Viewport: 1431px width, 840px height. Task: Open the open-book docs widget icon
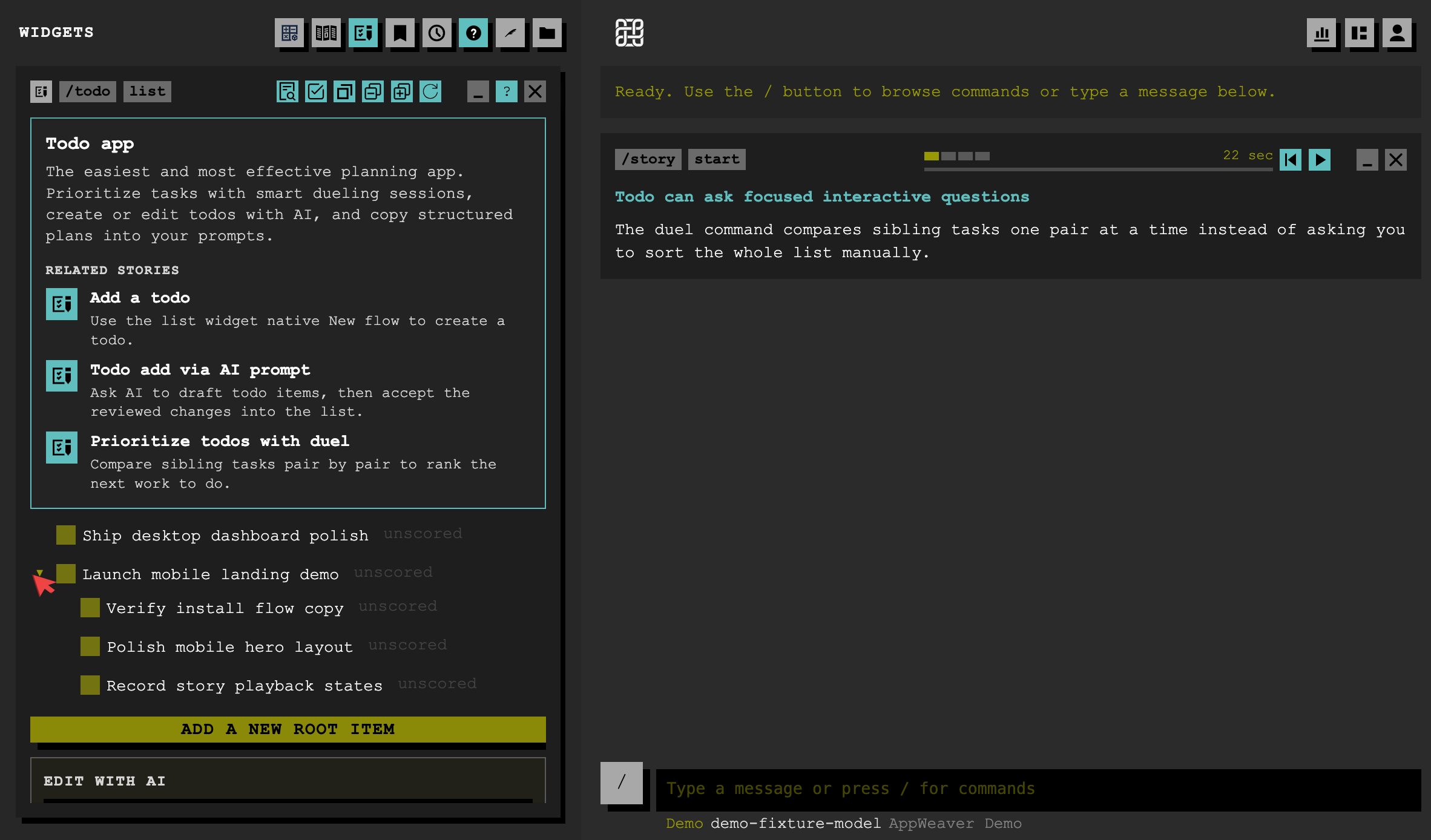click(326, 33)
